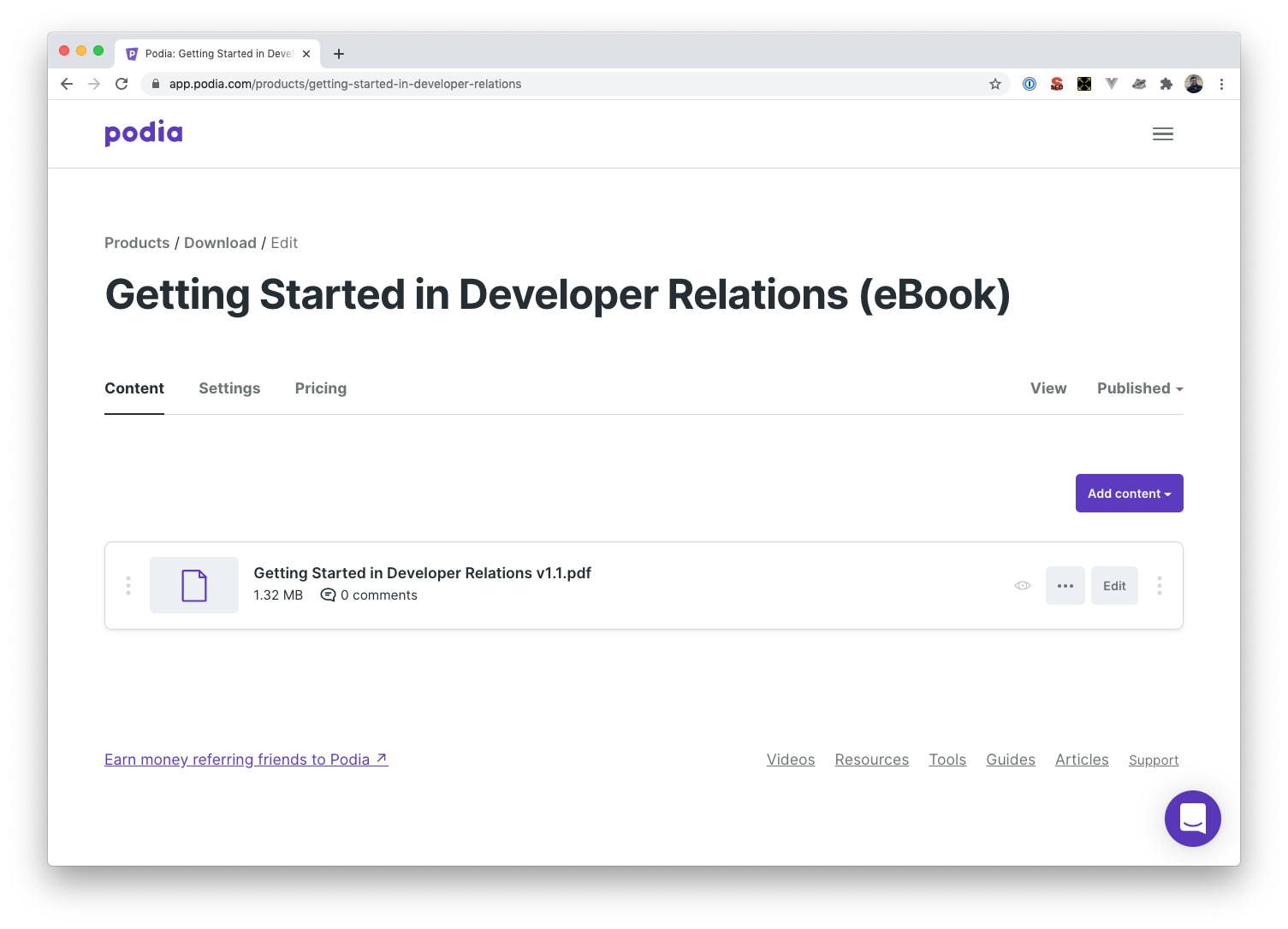1288x929 pixels.
Task: Open the Add content dropdown
Action: [x=1129, y=494]
